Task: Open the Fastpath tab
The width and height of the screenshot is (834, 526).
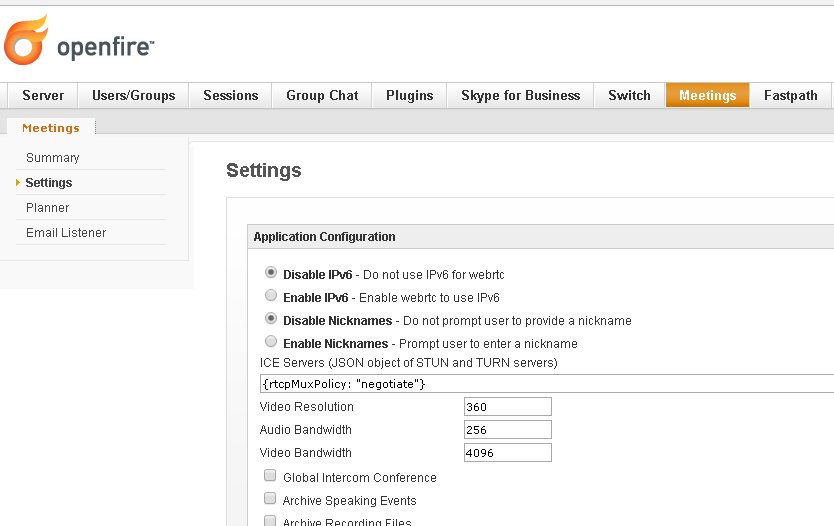Action: tap(790, 96)
